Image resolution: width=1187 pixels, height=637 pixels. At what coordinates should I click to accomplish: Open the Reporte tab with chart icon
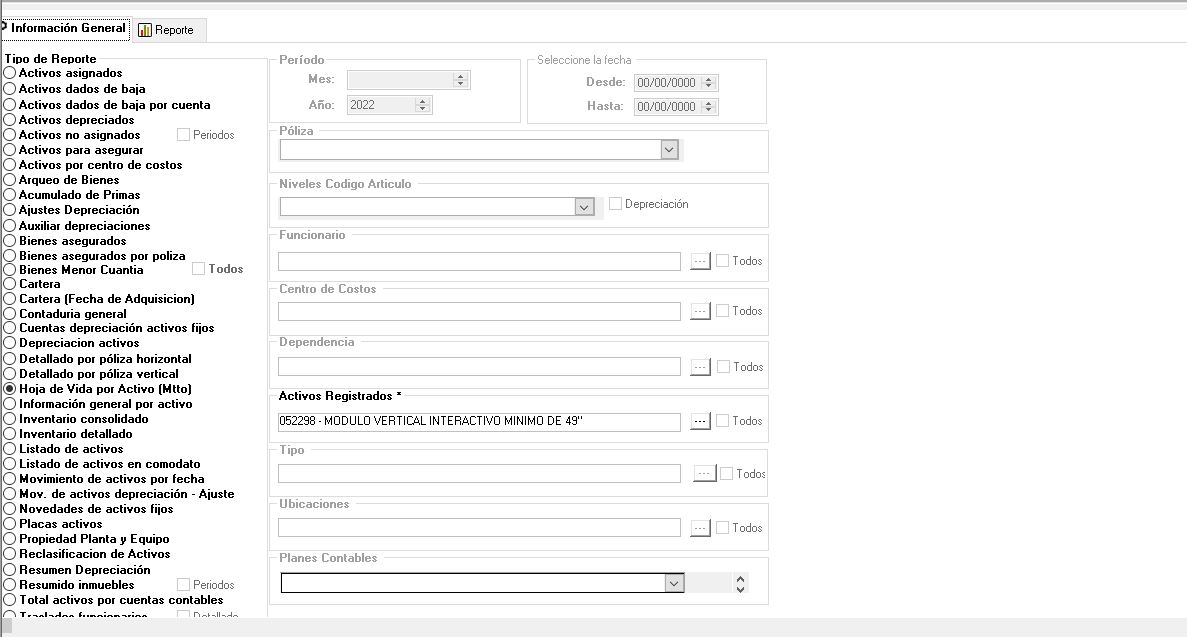click(166, 30)
